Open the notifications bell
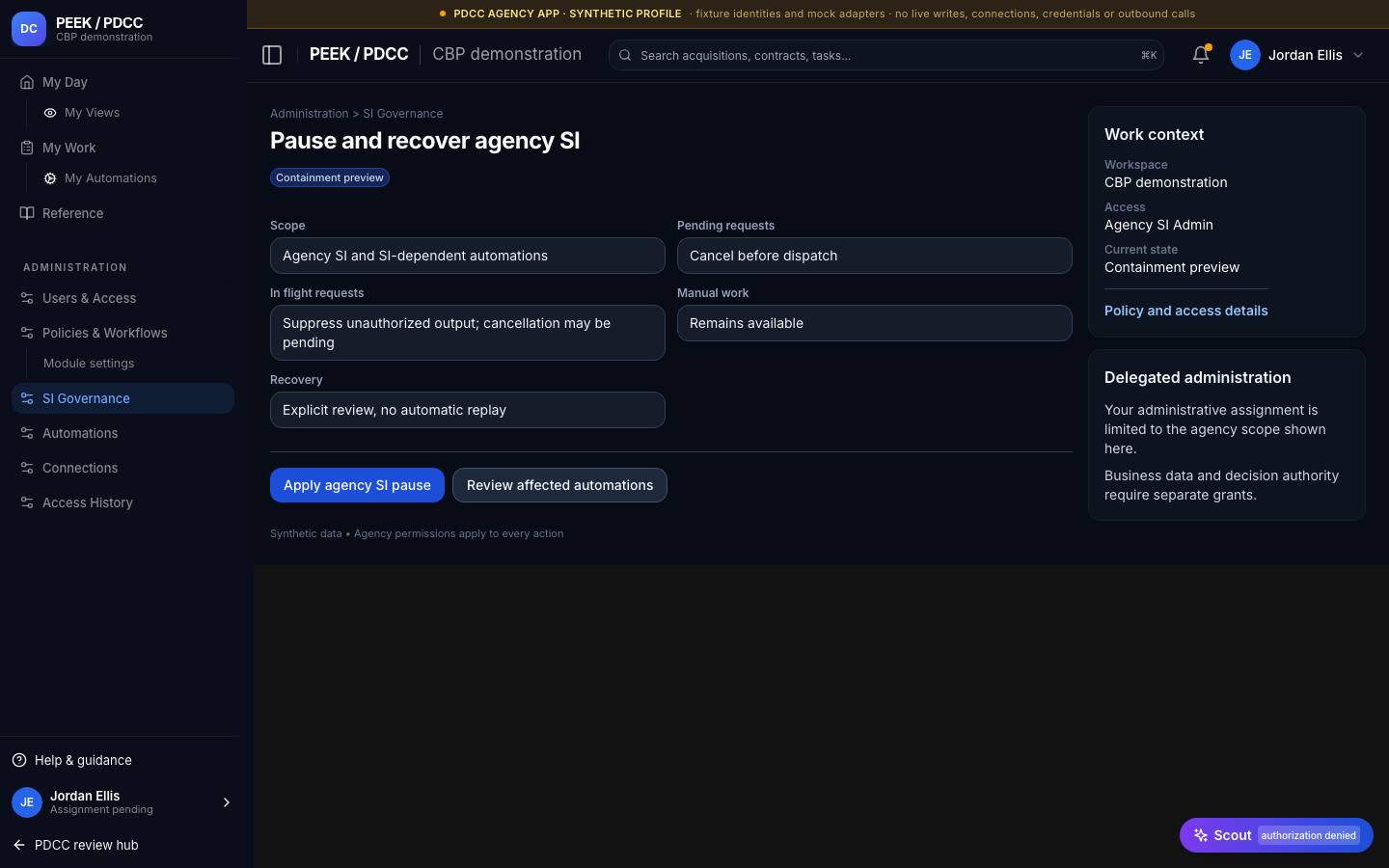This screenshot has height=868, width=1389. (1201, 55)
